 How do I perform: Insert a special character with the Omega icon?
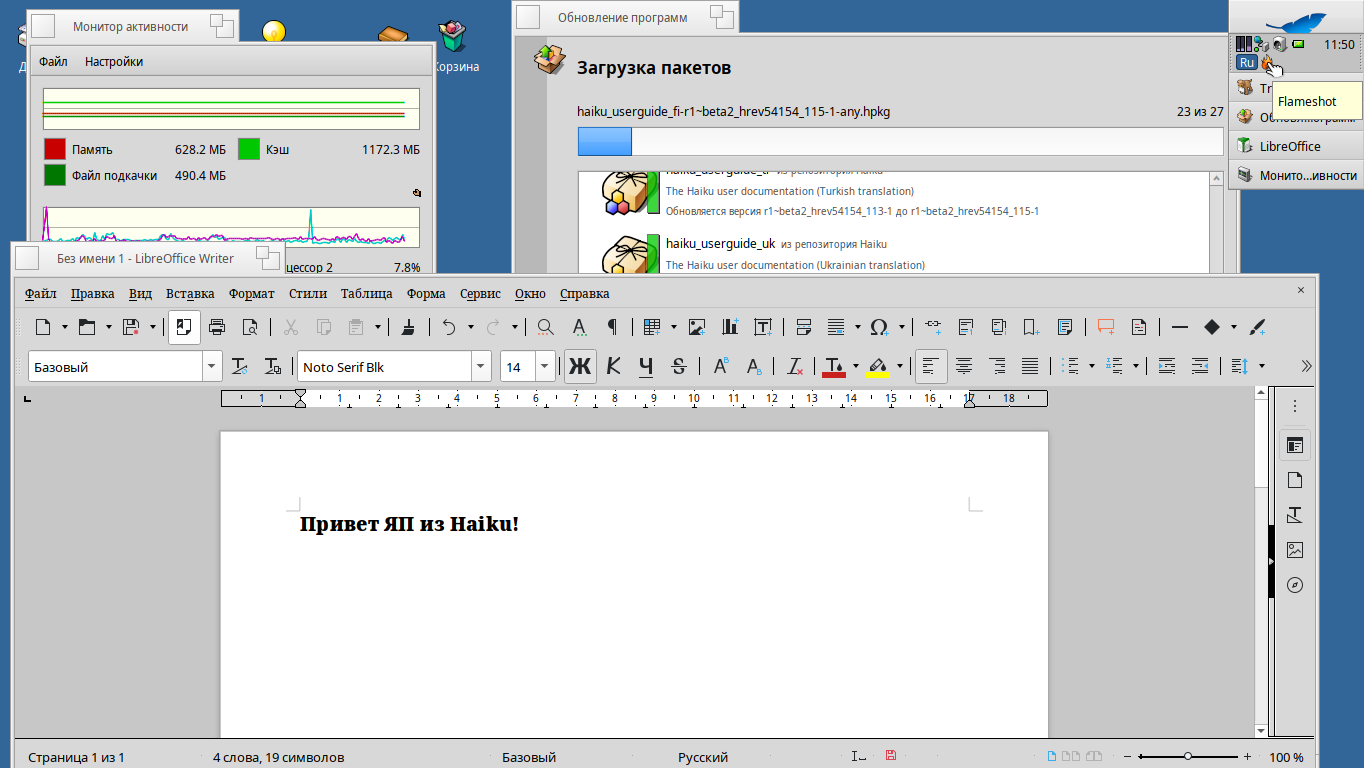click(880, 327)
